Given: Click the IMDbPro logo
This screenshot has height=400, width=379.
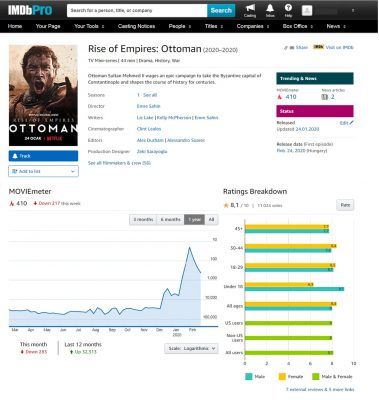Looking at the screenshot, I should 30,10.
